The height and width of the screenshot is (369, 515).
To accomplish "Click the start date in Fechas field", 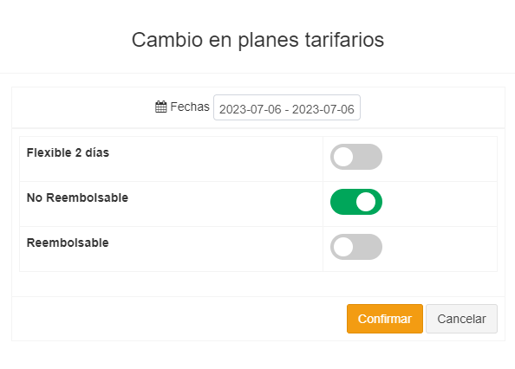I will [x=250, y=109].
